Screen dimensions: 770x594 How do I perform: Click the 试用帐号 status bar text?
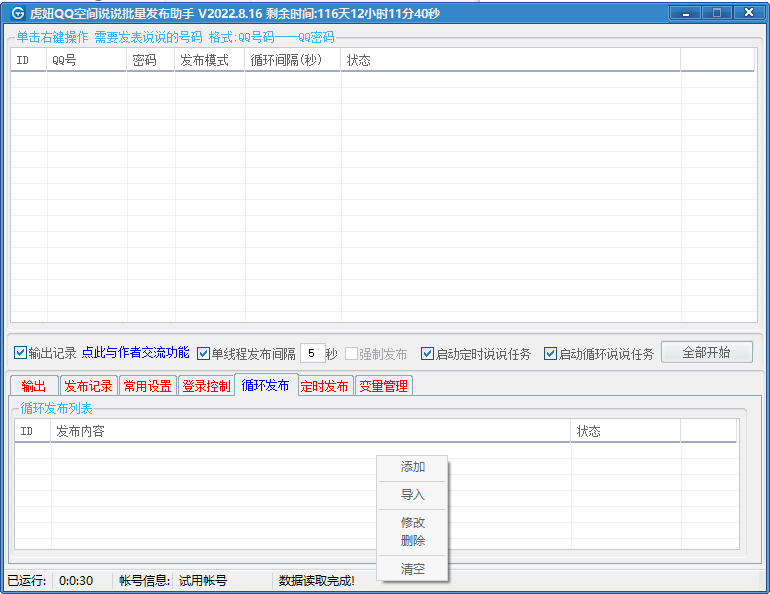[202, 581]
